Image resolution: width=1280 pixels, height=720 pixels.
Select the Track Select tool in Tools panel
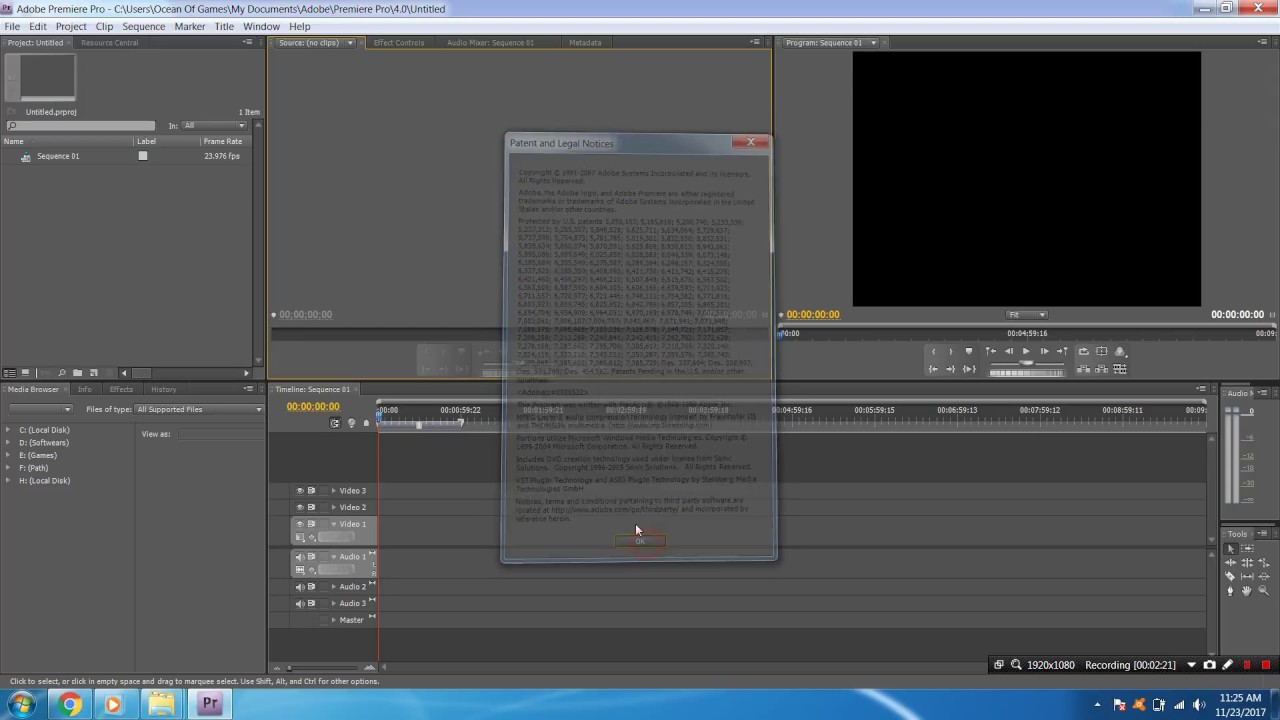click(1247, 549)
